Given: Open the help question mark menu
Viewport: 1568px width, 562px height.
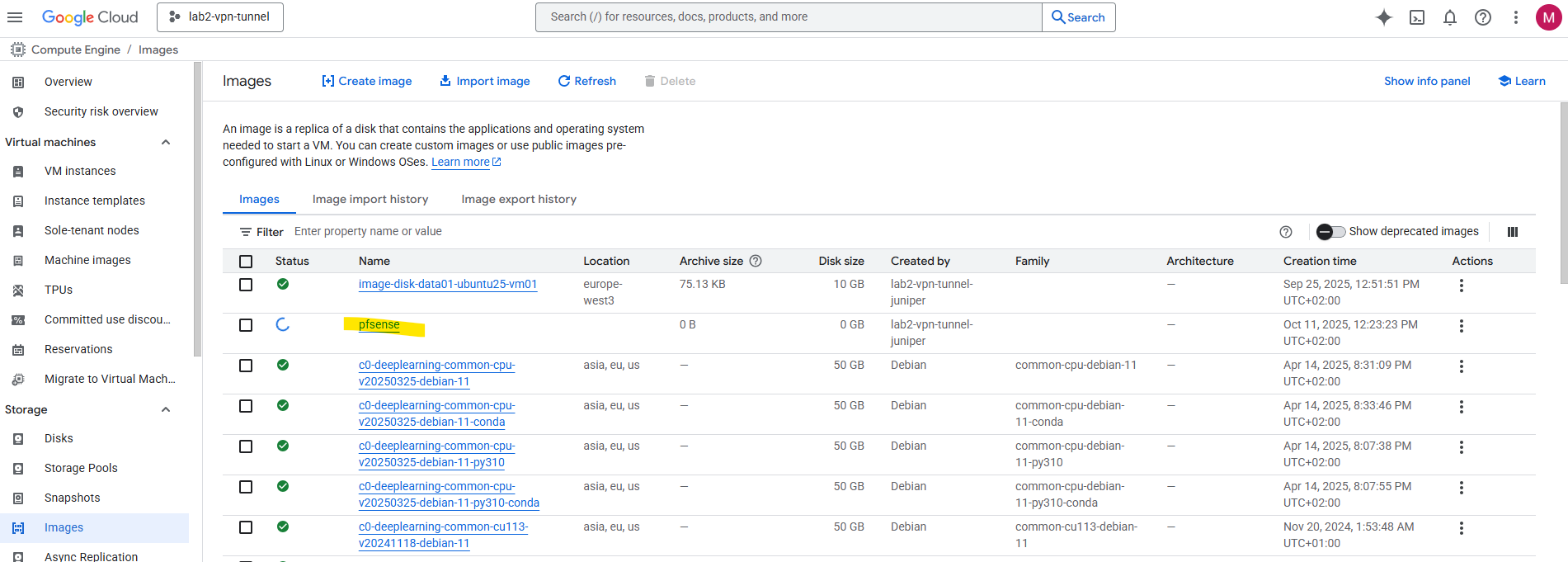Looking at the screenshot, I should pos(1482,17).
